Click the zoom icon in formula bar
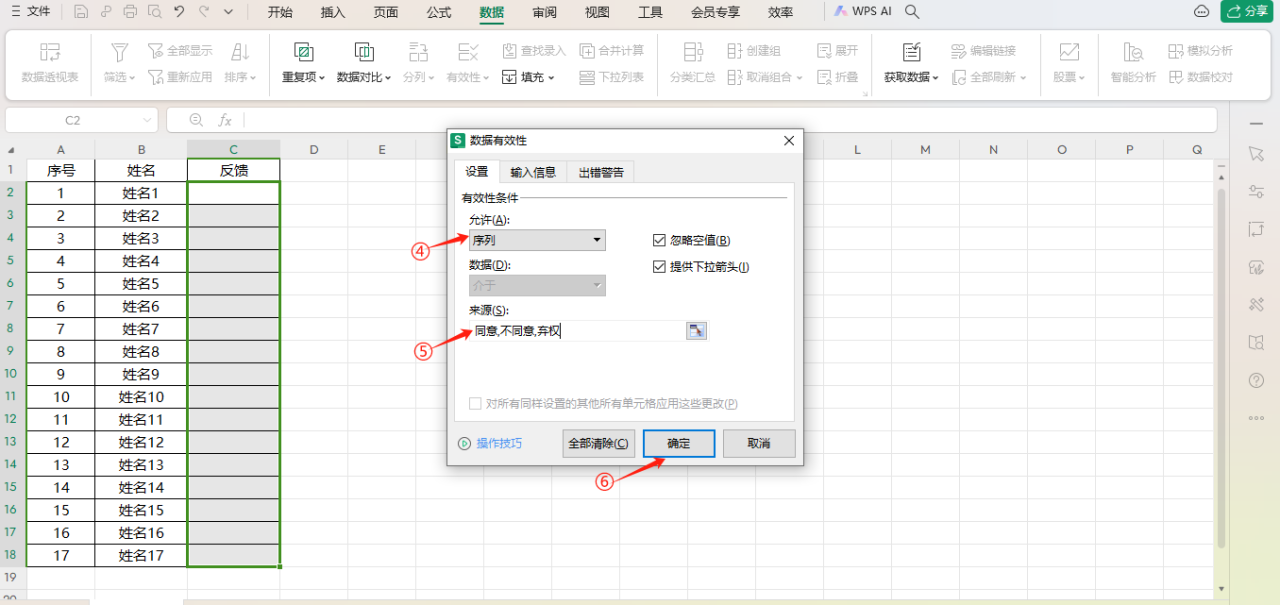Screen dimensions: 1280x605 pos(195,120)
